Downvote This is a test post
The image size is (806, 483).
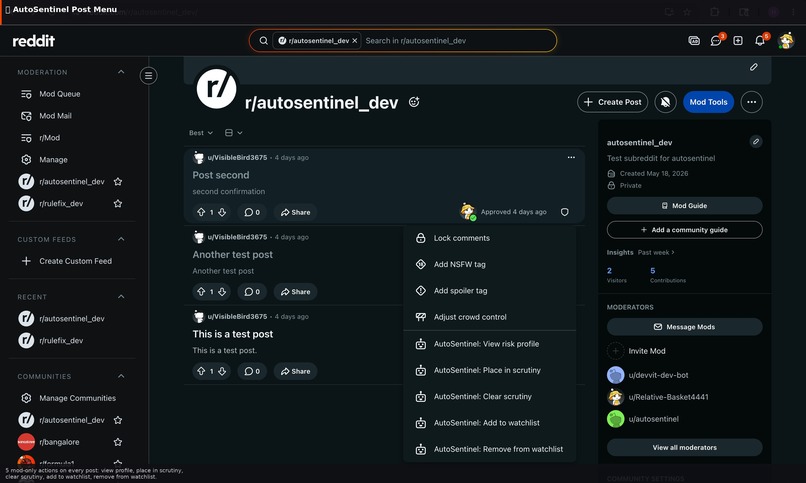coord(222,371)
